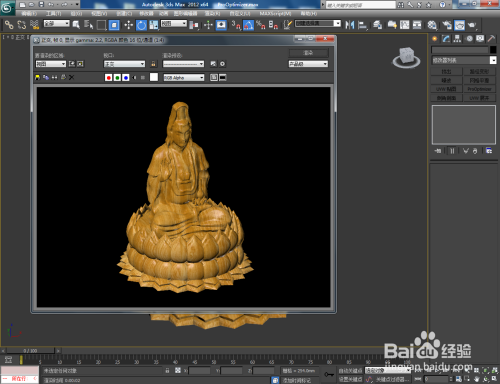
Task: Toggle keyboard shortcut override button
Action: tap(221, 25)
